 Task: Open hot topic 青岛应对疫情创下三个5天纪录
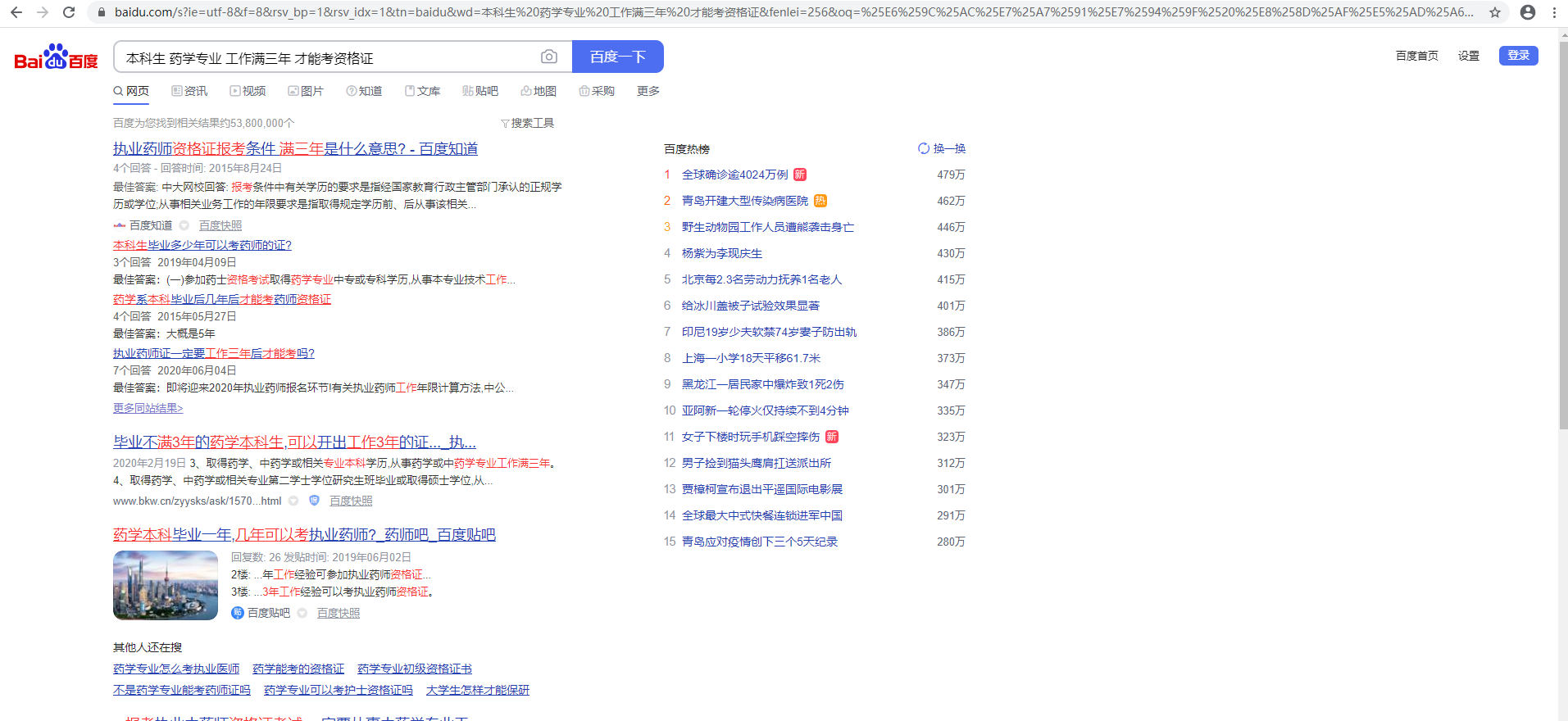760,542
